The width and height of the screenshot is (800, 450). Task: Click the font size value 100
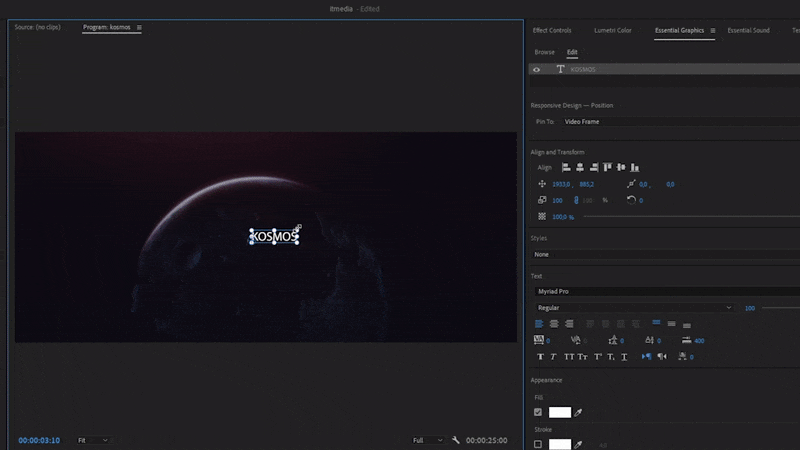coord(749,308)
